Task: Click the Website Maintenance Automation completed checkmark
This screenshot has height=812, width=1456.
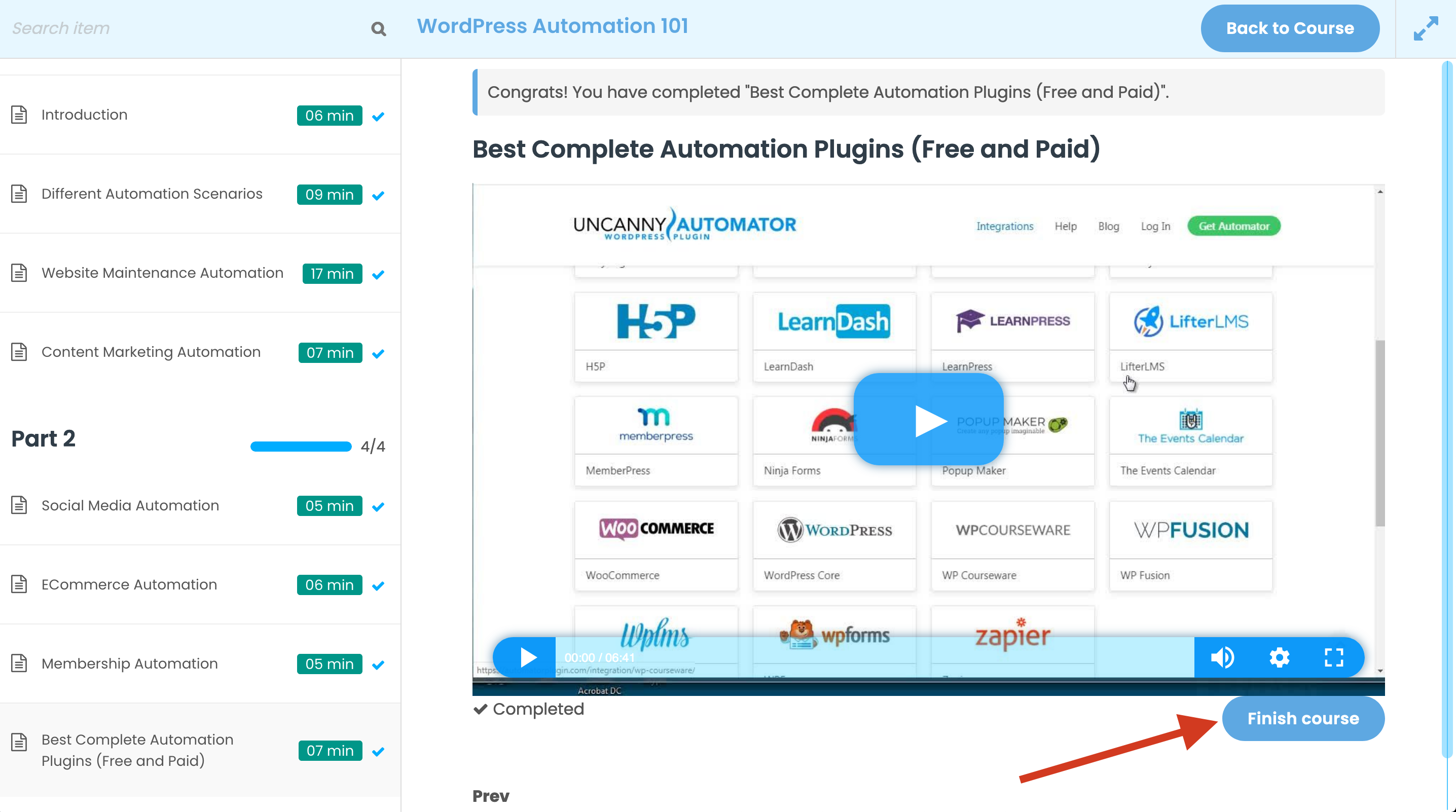Action: [x=378, y=275]
